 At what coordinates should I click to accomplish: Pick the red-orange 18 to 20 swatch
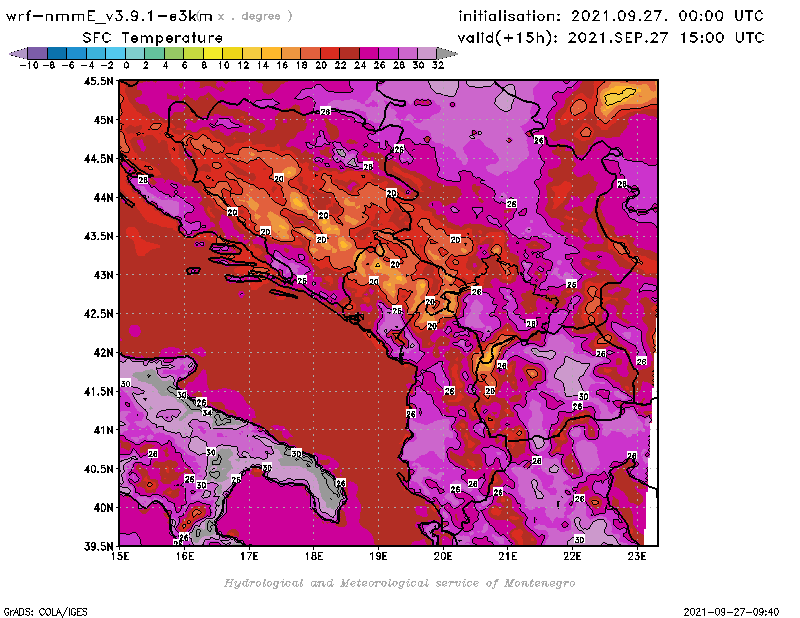click(x=310, y=53)
